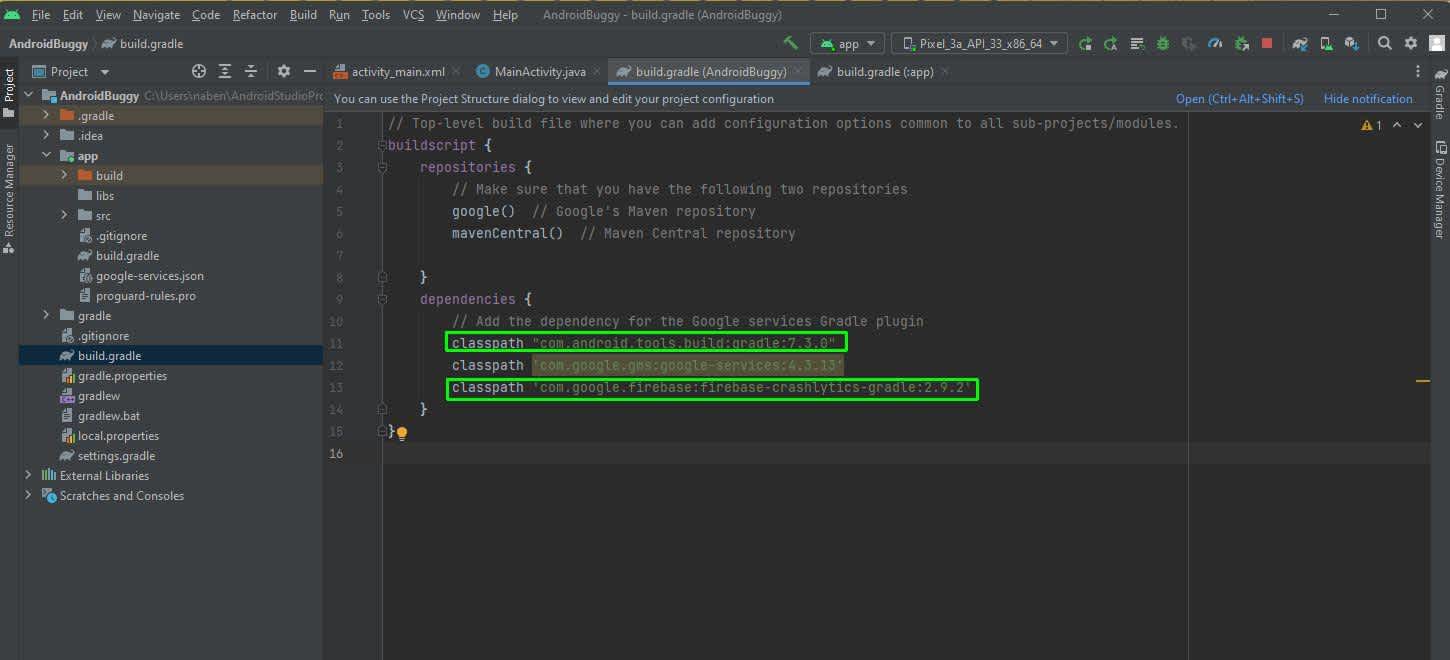Viewport: 1450px width, 660px height.
Task: Open the File menu
Action: (40, 15)
